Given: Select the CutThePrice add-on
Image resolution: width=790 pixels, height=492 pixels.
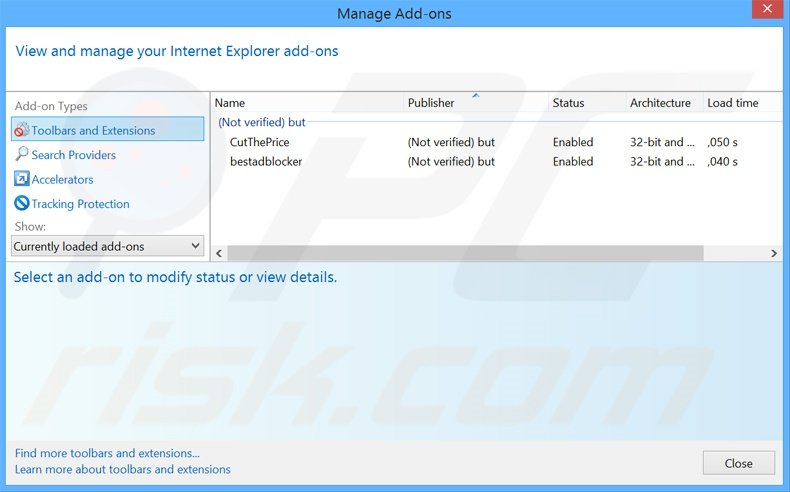Looking at the screenshot, I should click(259, 142).
